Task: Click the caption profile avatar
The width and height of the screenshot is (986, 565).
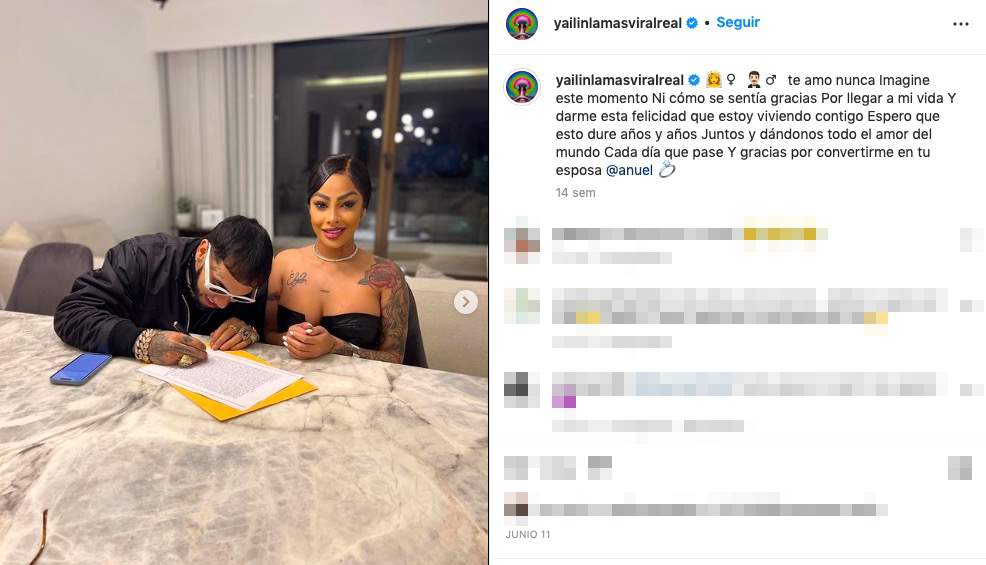Action: [x=522, y=86]
